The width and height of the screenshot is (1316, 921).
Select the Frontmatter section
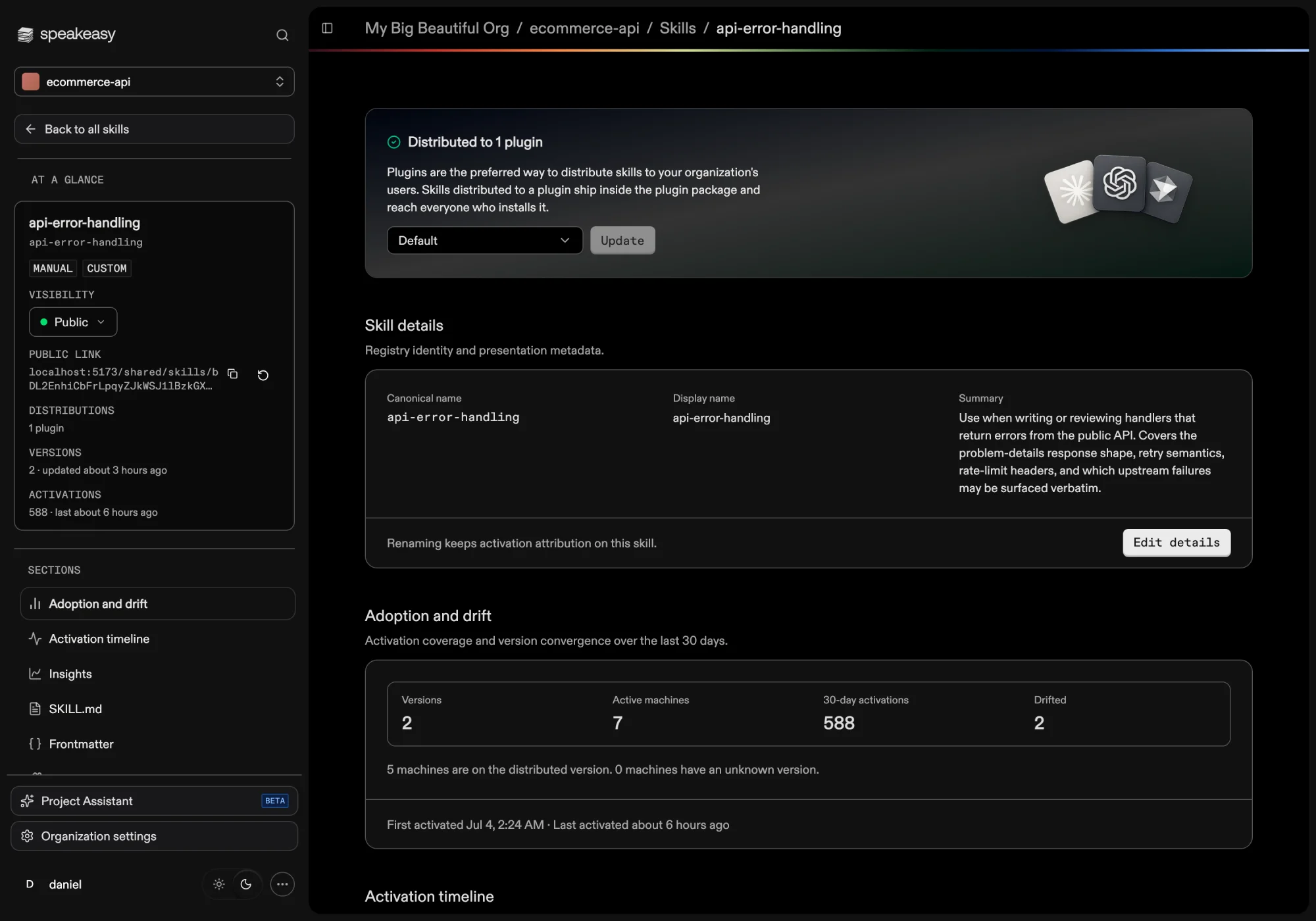pyautogui.click(x=158, y=744)
